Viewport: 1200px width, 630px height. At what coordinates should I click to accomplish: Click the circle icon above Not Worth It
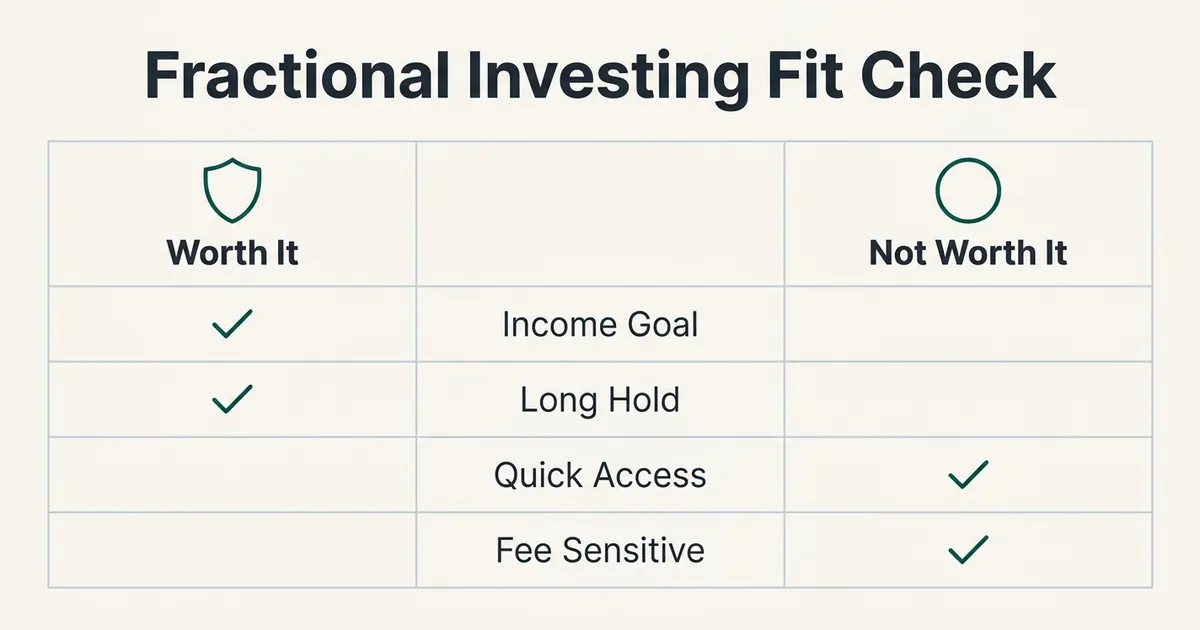coord(968,190)
